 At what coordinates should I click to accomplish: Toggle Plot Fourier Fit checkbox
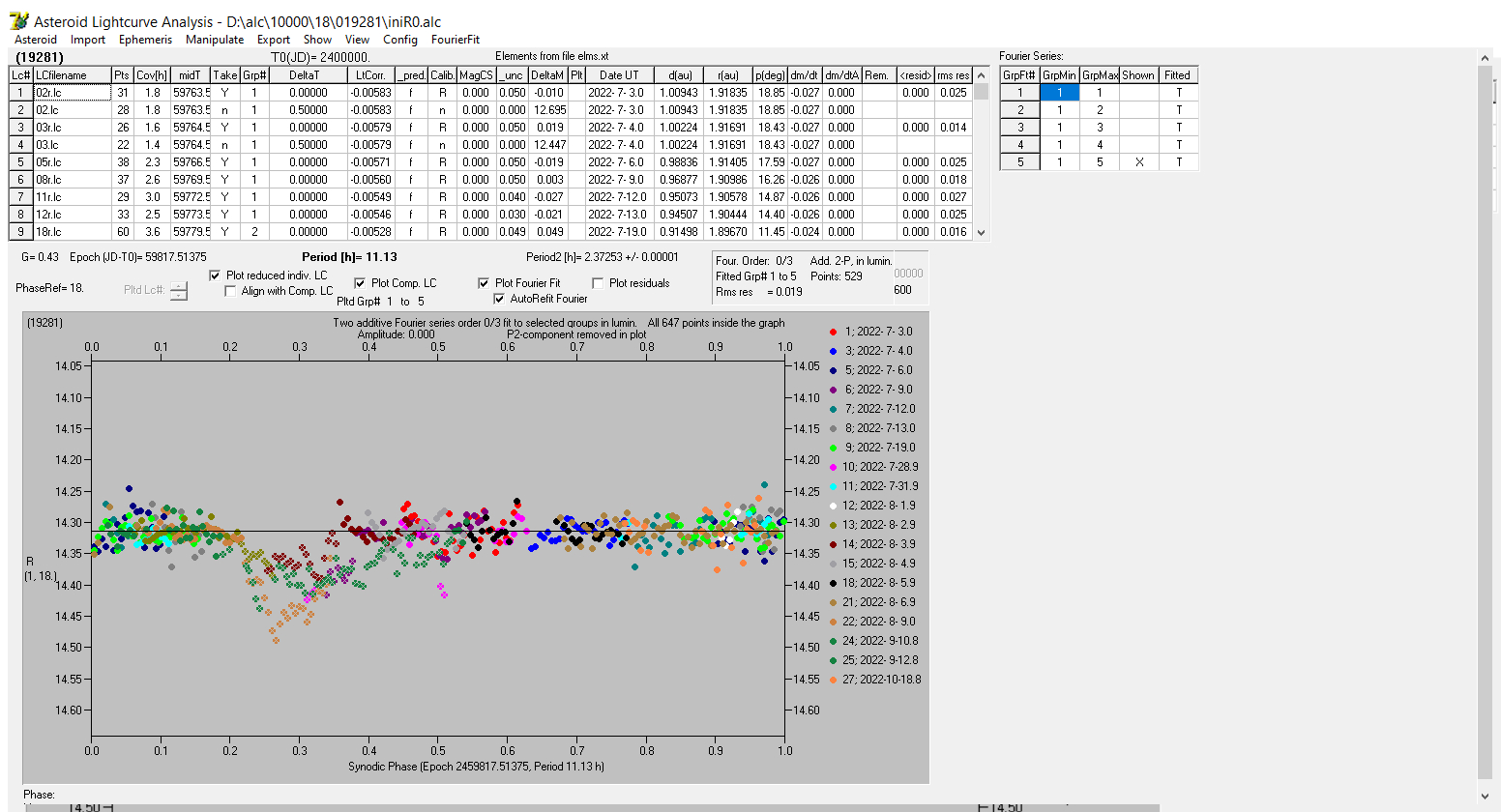484,283
